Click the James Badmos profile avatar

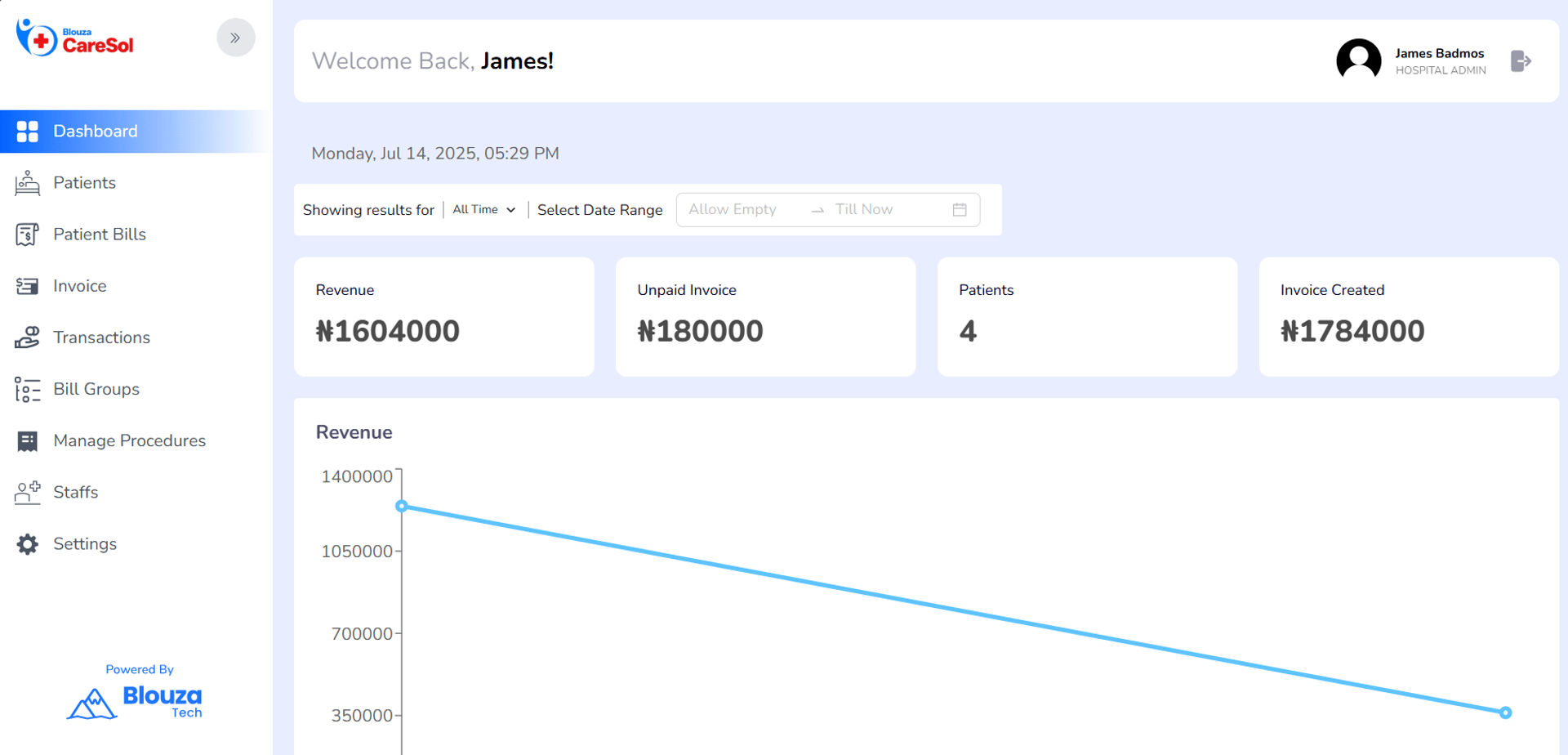pos(1358,60)
